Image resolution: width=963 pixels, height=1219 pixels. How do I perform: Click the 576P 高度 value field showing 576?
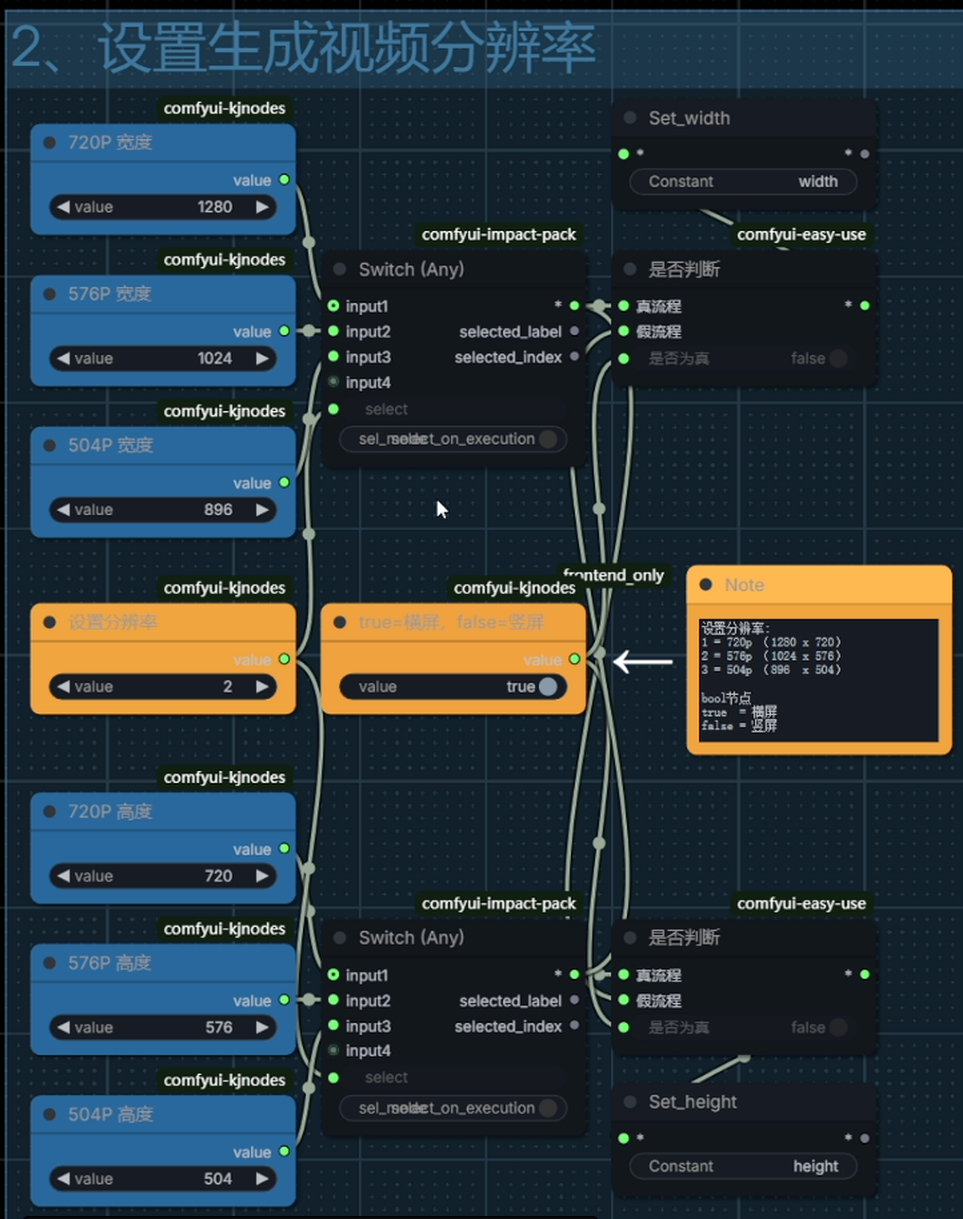(163, 1027)
